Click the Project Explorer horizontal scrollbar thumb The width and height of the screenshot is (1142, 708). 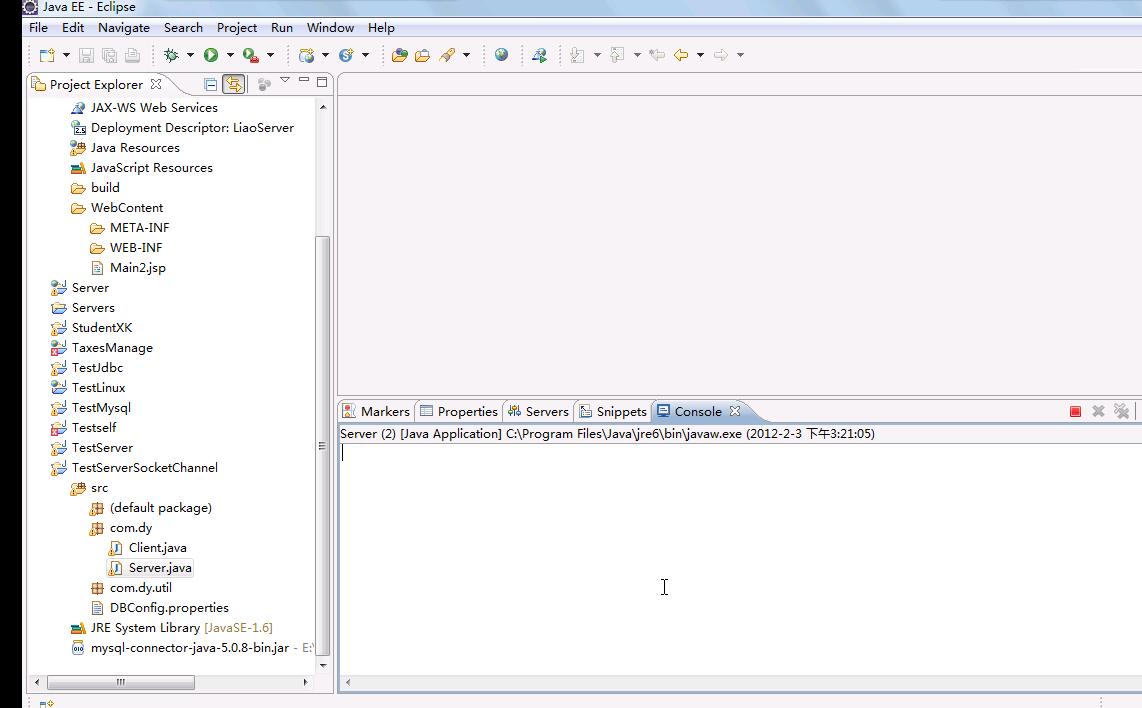121,683
